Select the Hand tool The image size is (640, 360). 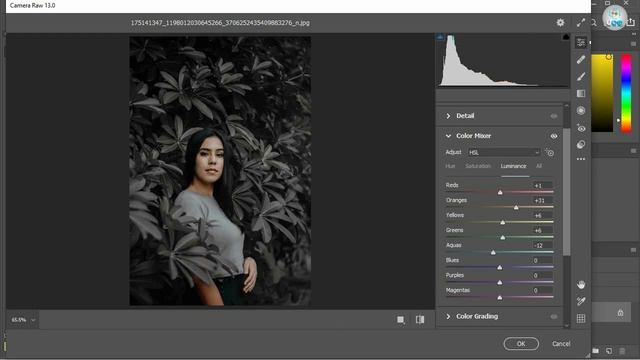[581, 284]
